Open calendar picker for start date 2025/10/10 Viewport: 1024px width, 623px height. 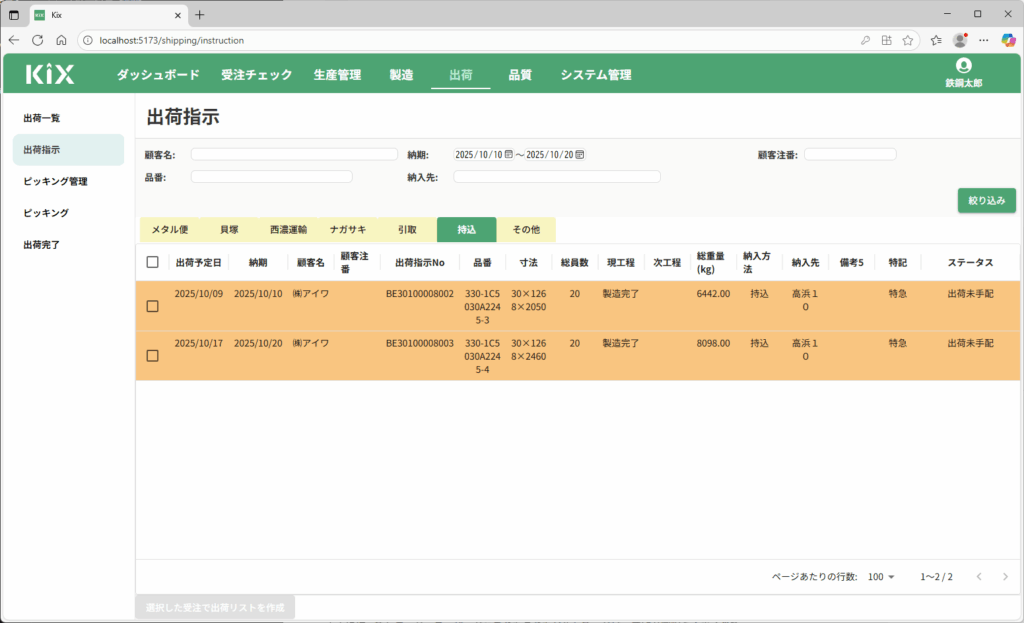pos(509,155)
